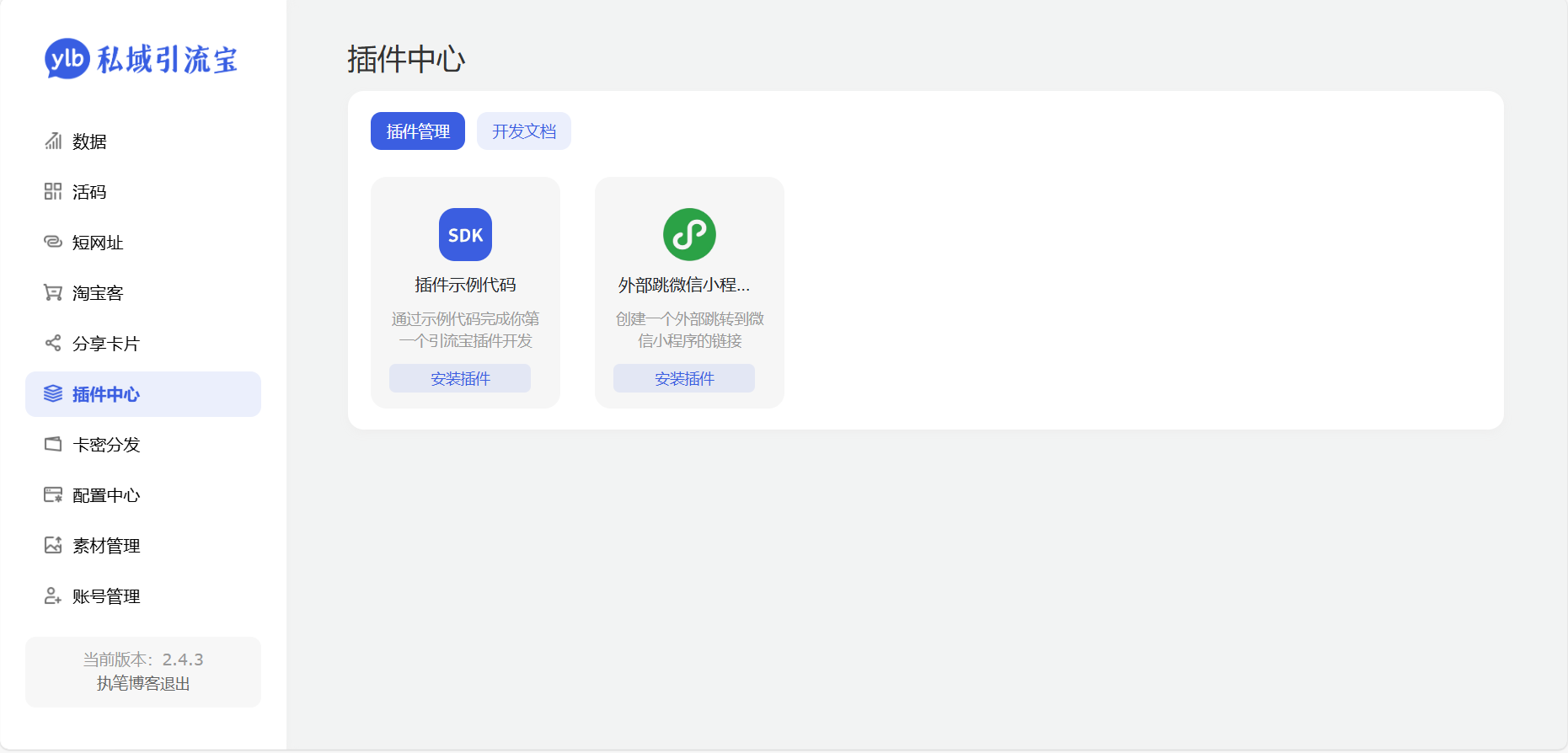Click the 账号管理 user icon

(x=53, y=595)
